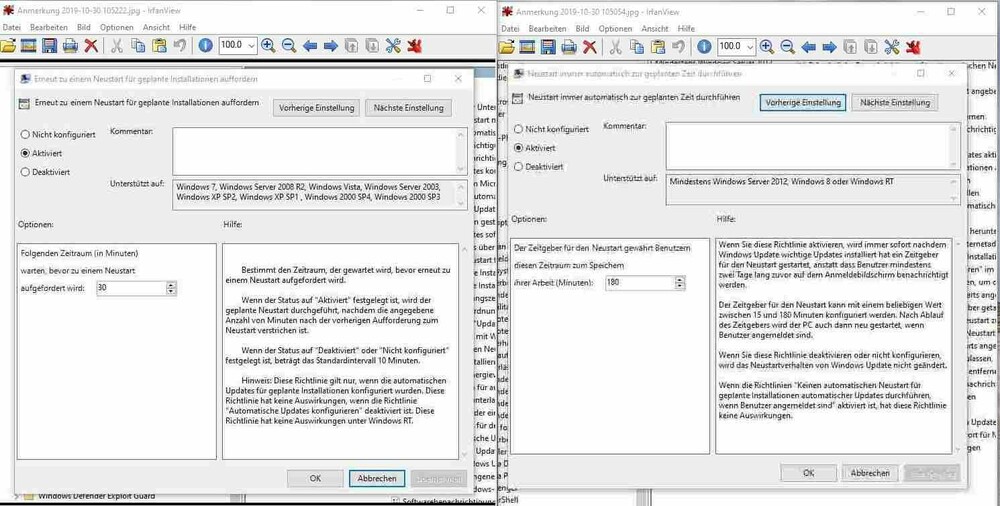Click the zoom in magnifier in left toolbar
Viewport: 1000px width, 506px height.
(x=268, y=46)
